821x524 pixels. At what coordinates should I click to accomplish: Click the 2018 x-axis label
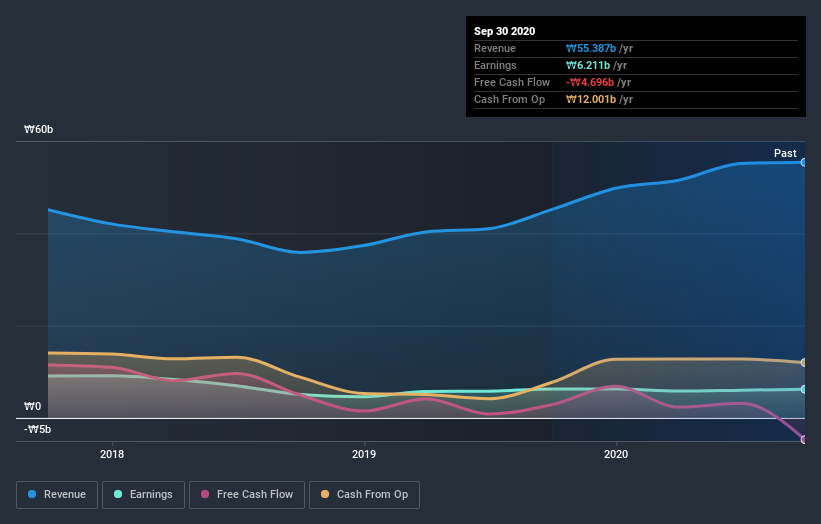pyautogui.click(x=112, y=454)
